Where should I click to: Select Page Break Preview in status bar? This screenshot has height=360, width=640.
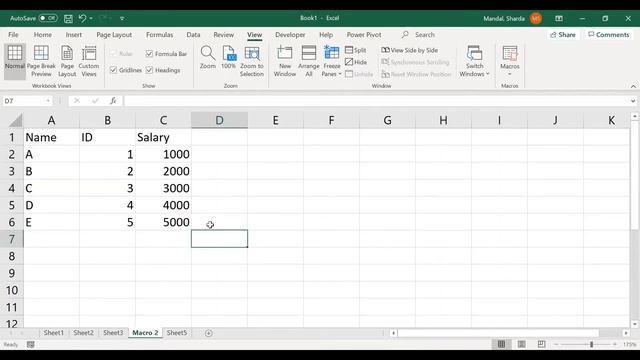click(541, 344)
